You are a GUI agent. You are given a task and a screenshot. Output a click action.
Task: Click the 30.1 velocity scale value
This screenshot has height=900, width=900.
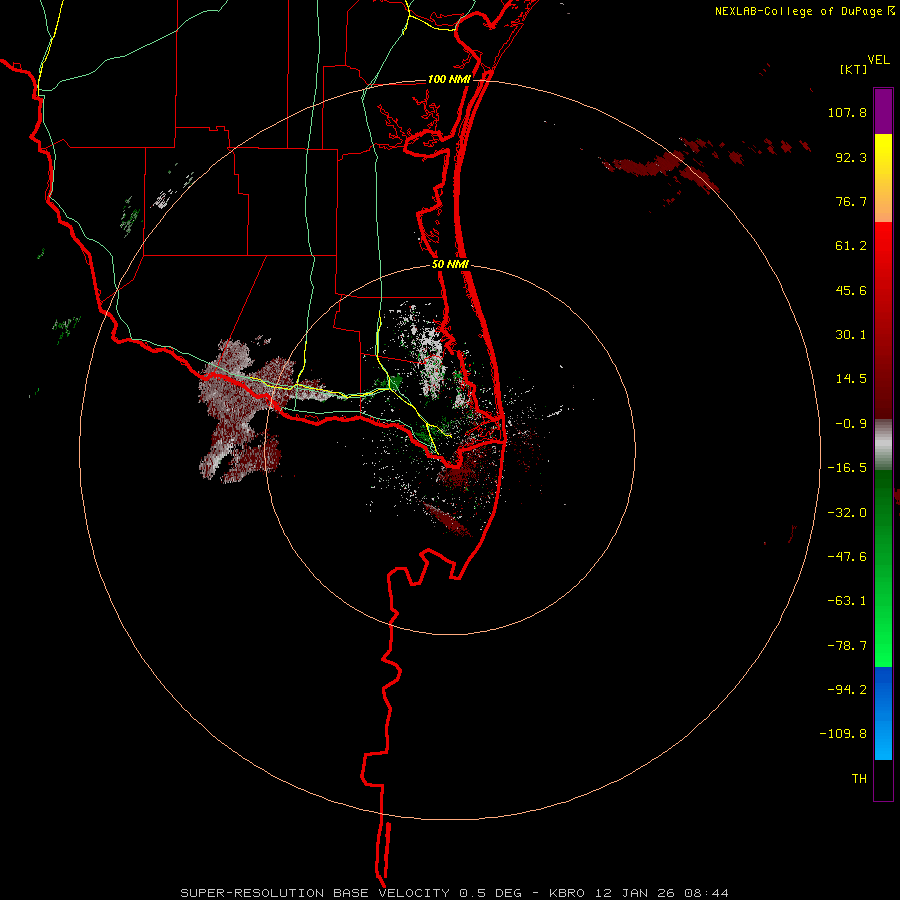[x=851, y=335]
